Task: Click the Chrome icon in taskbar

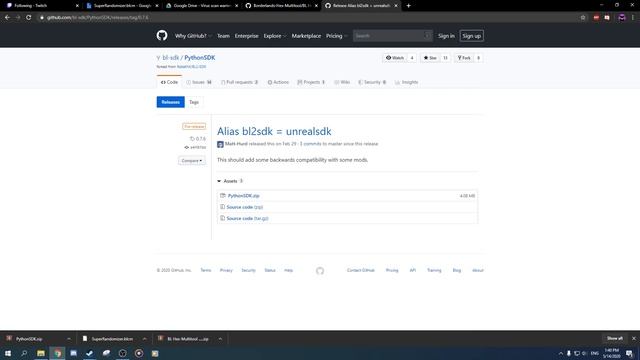Action: 58,353
